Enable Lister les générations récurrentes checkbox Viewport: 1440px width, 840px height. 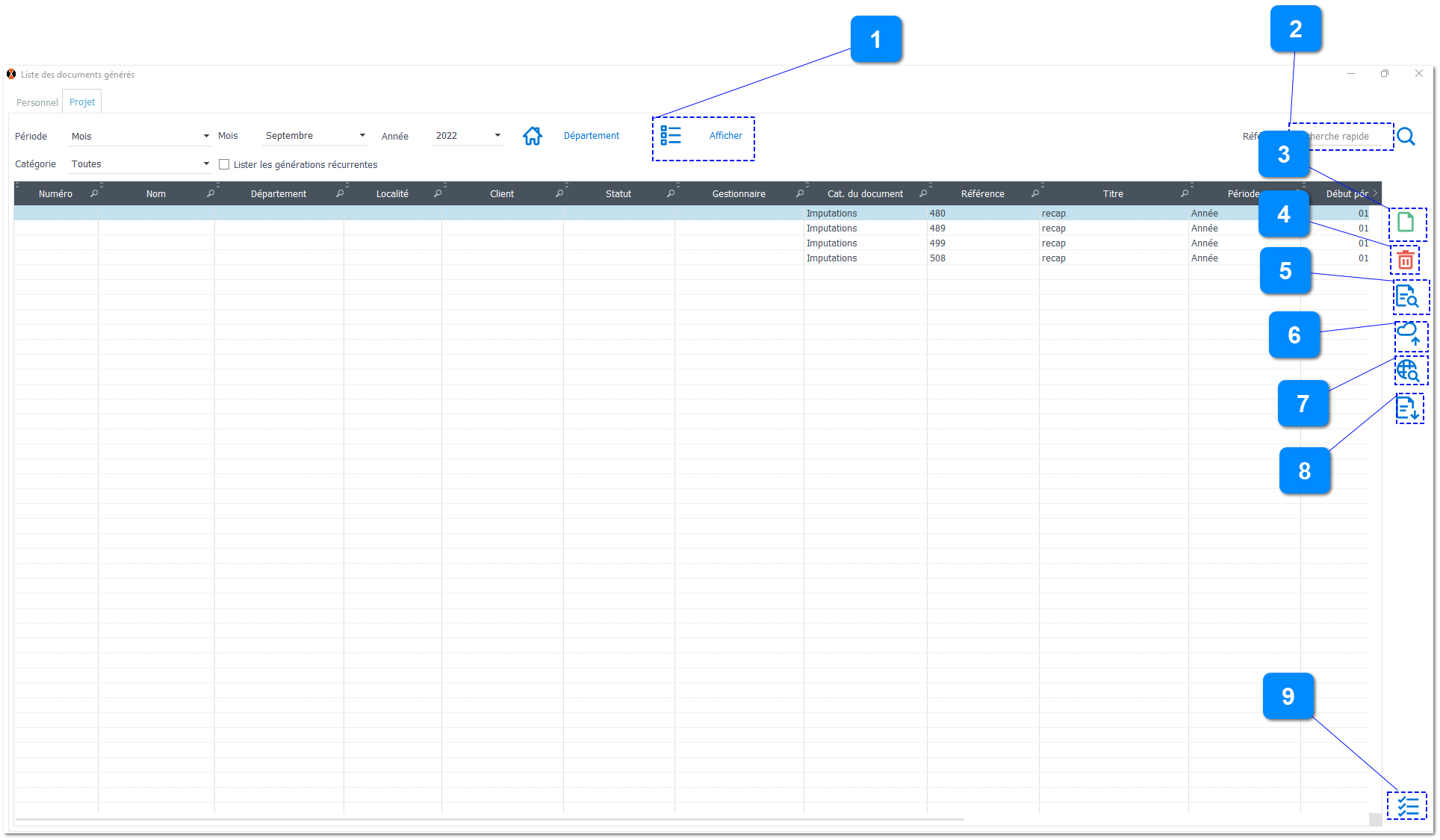224,164
